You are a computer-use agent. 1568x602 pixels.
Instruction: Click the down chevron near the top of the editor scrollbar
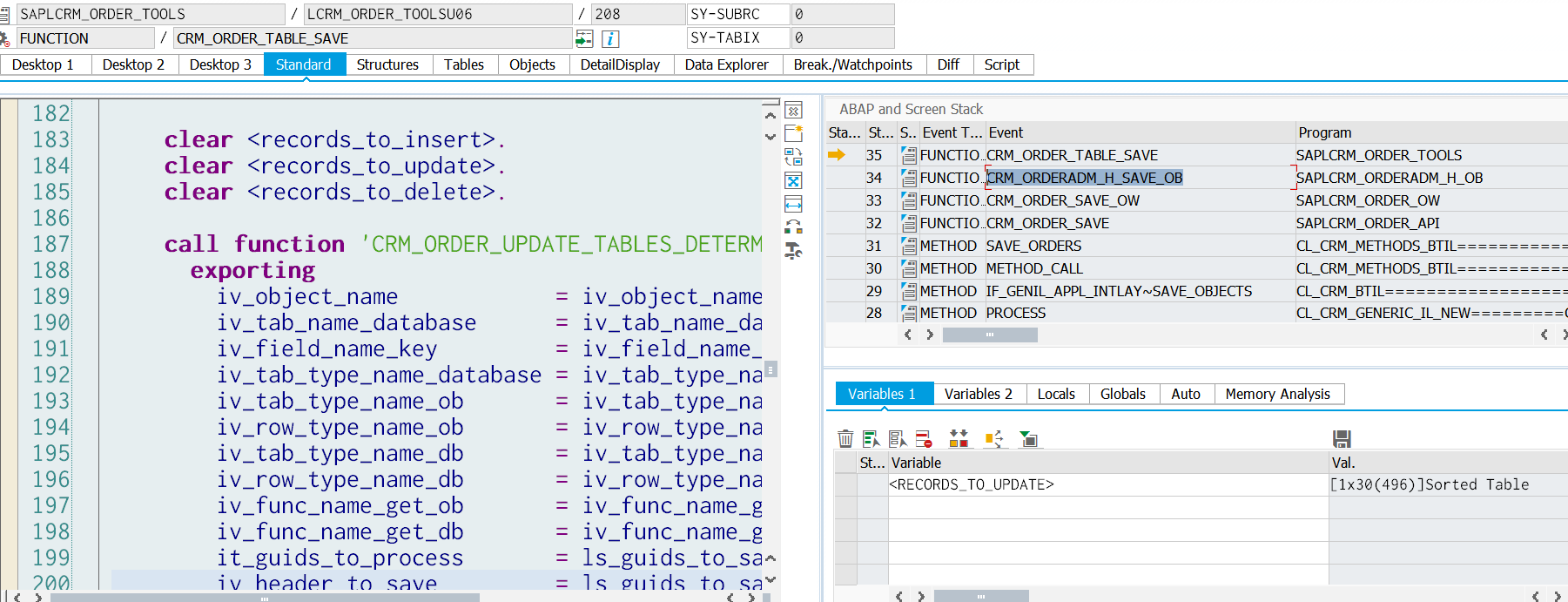pyautogui.click(x=771, y=137)
